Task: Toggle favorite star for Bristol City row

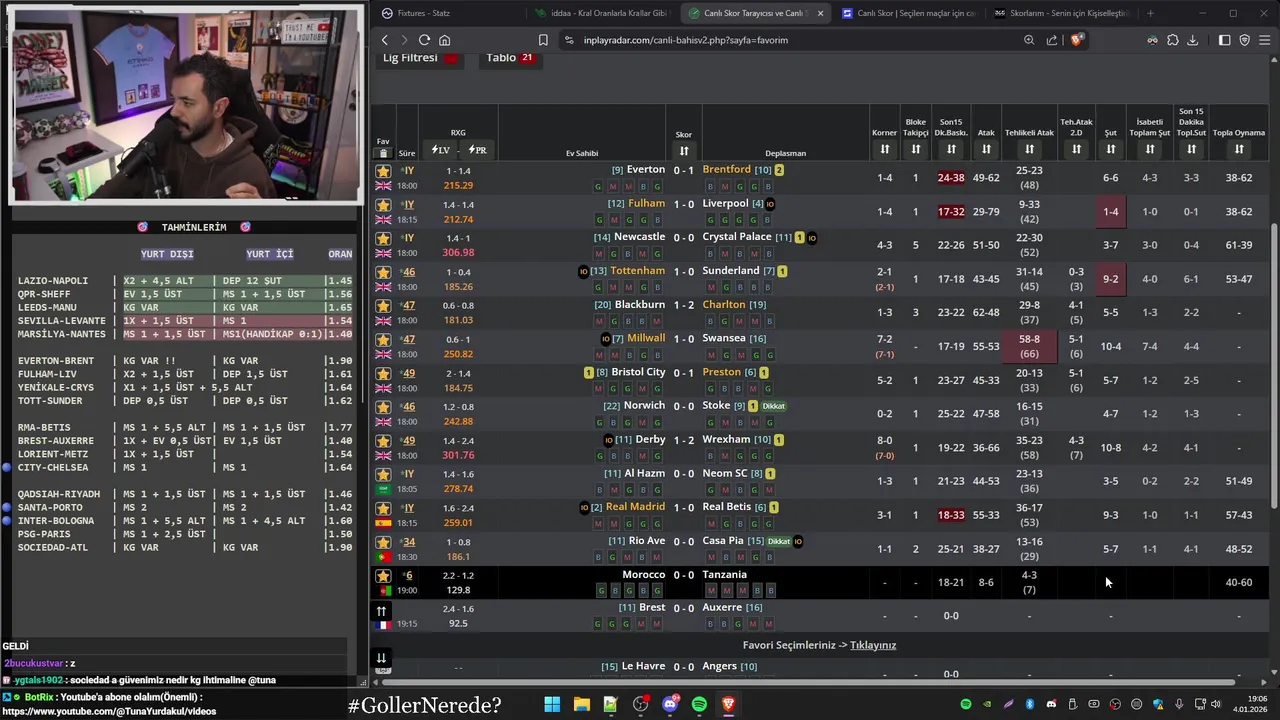Action: pyautogui.click(x=383, y=373)
